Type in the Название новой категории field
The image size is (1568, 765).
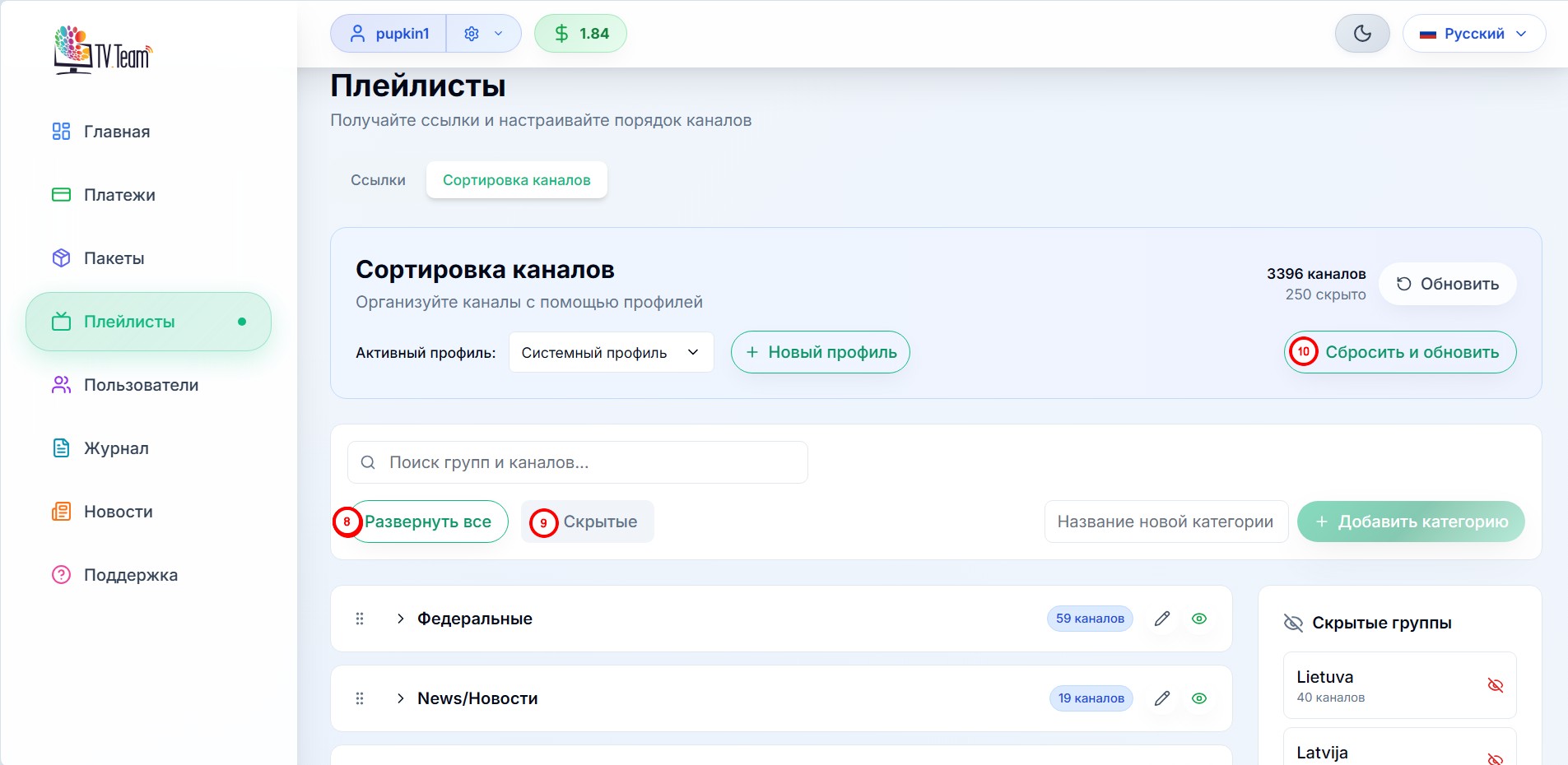[x=1165, y=522]
